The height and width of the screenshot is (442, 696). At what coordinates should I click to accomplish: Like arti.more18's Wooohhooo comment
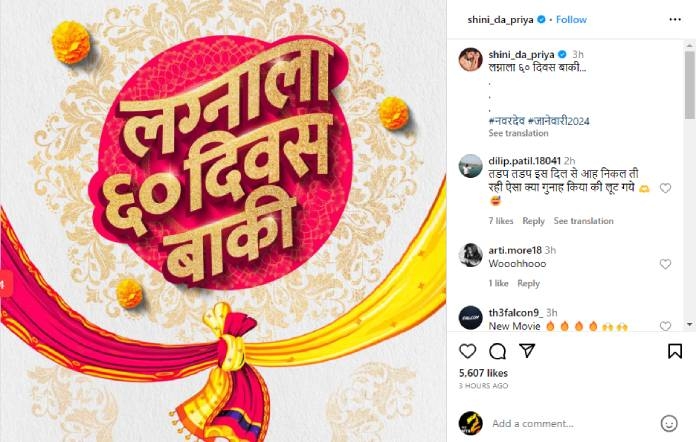[665, 264]
